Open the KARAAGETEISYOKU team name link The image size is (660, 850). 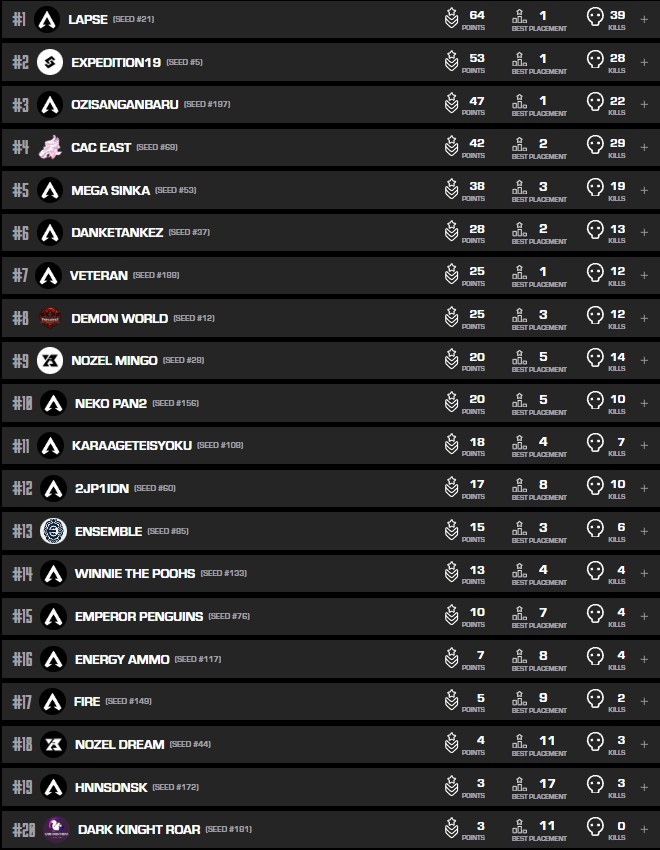[x=131, y=445]
